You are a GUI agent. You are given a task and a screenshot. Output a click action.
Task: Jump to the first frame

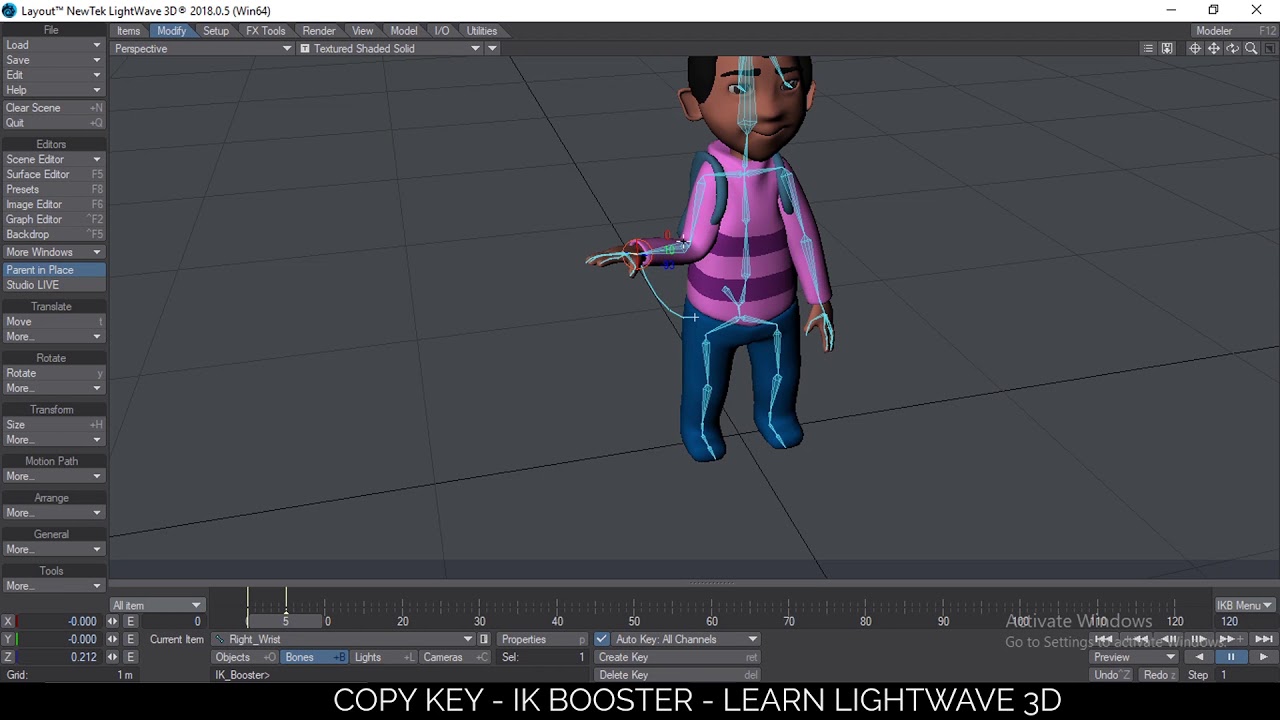tap(1104, 639)
